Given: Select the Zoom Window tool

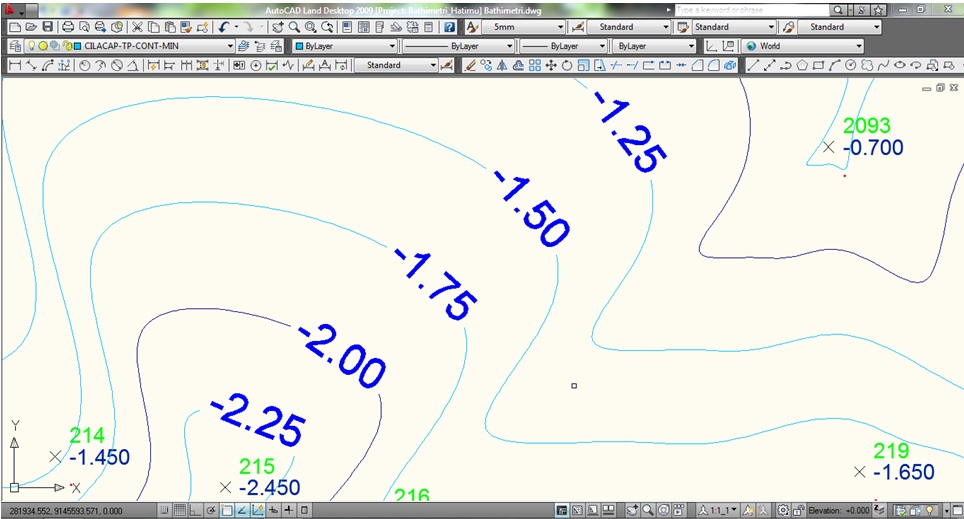Looking at the screenshot, I should pyautogui.click(x=310, y=27).
